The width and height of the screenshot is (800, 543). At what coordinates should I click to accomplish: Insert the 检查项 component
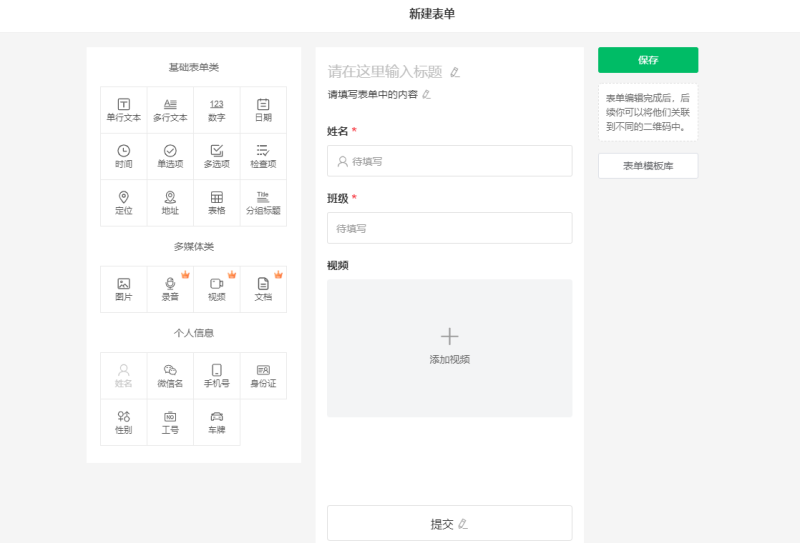(x=263, y=157)
